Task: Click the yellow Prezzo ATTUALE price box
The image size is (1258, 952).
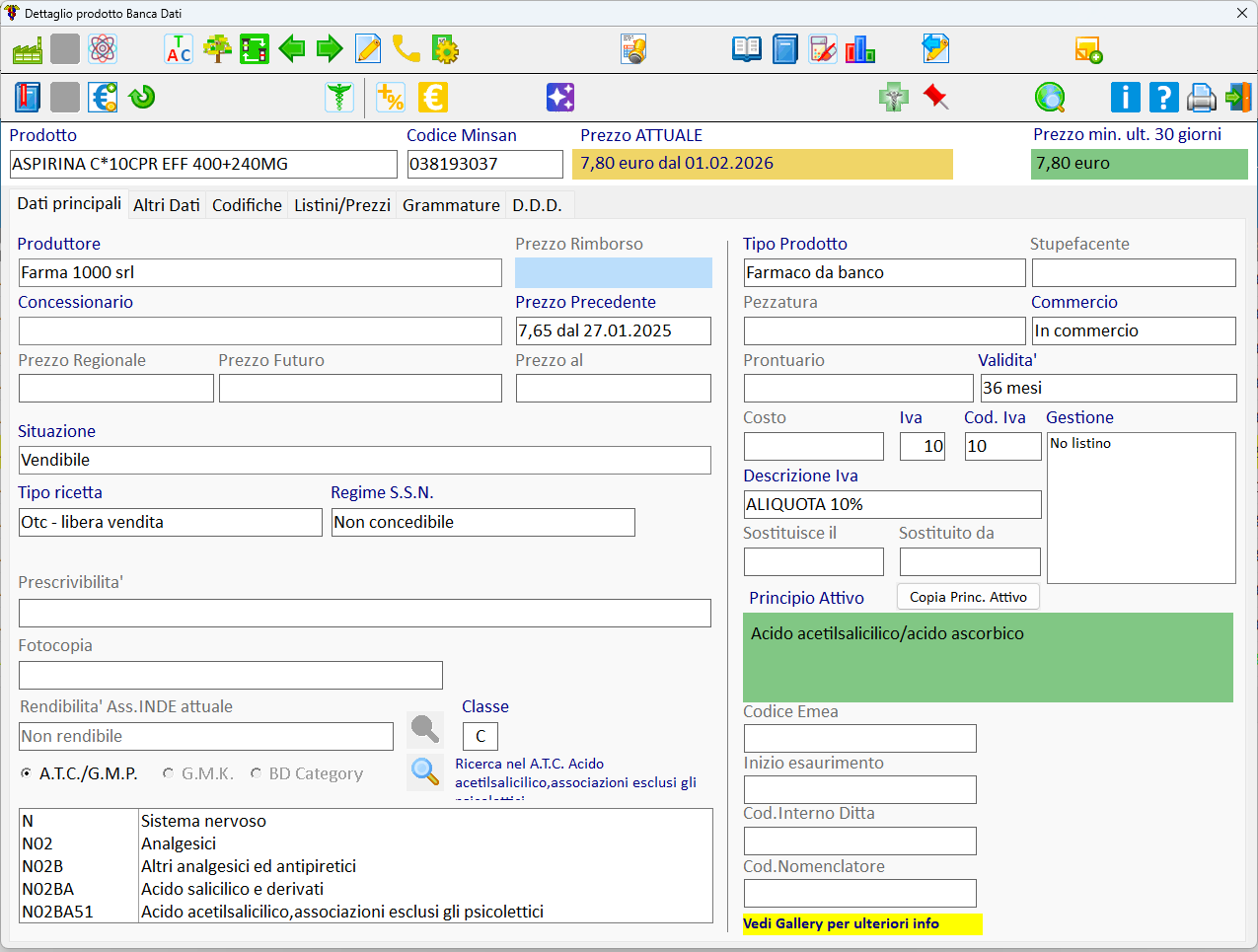Action: tap(763, 164)
